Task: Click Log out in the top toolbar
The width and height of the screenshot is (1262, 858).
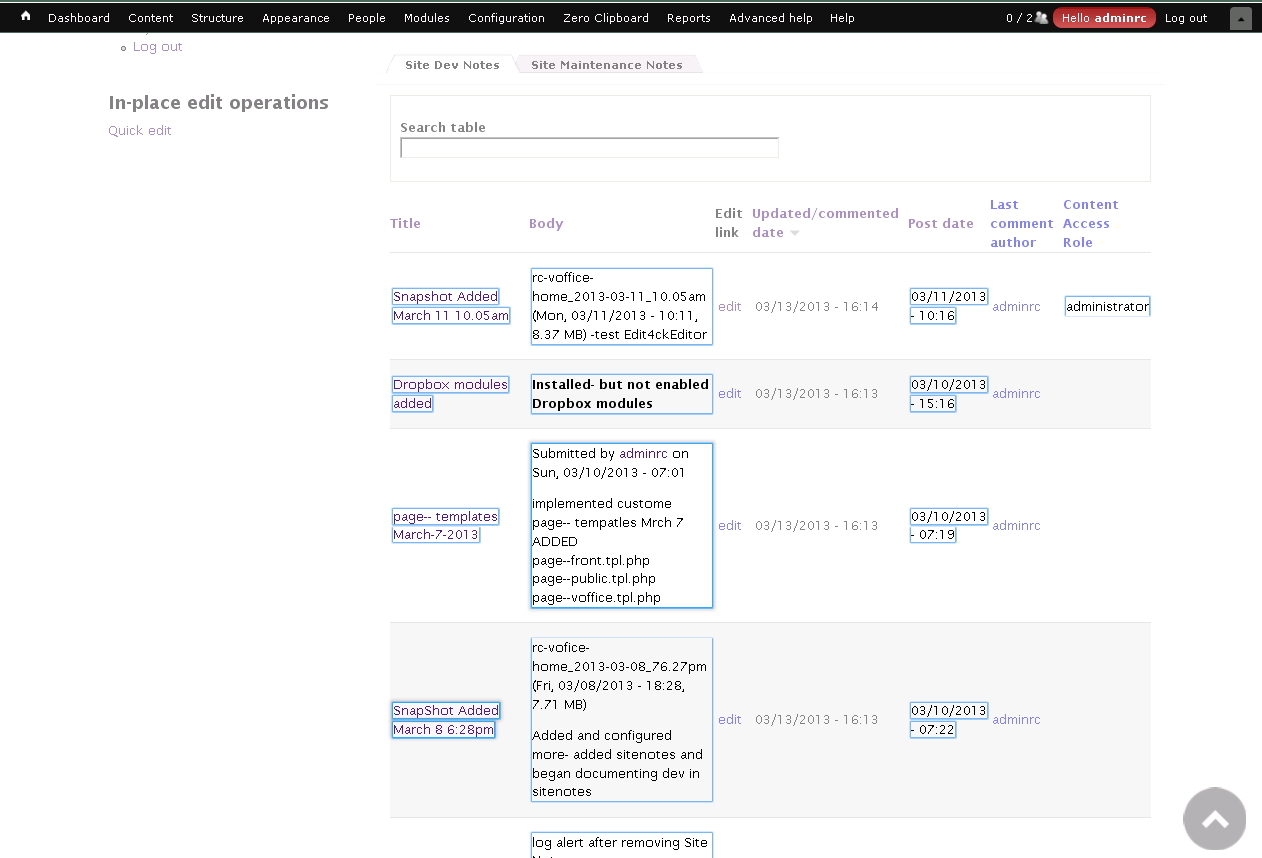Action: pos(1185,17)
